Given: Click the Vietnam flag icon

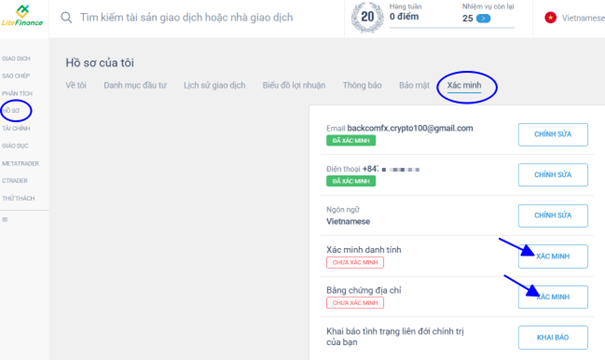Looking at the screenshot, I should pos(550,18).
